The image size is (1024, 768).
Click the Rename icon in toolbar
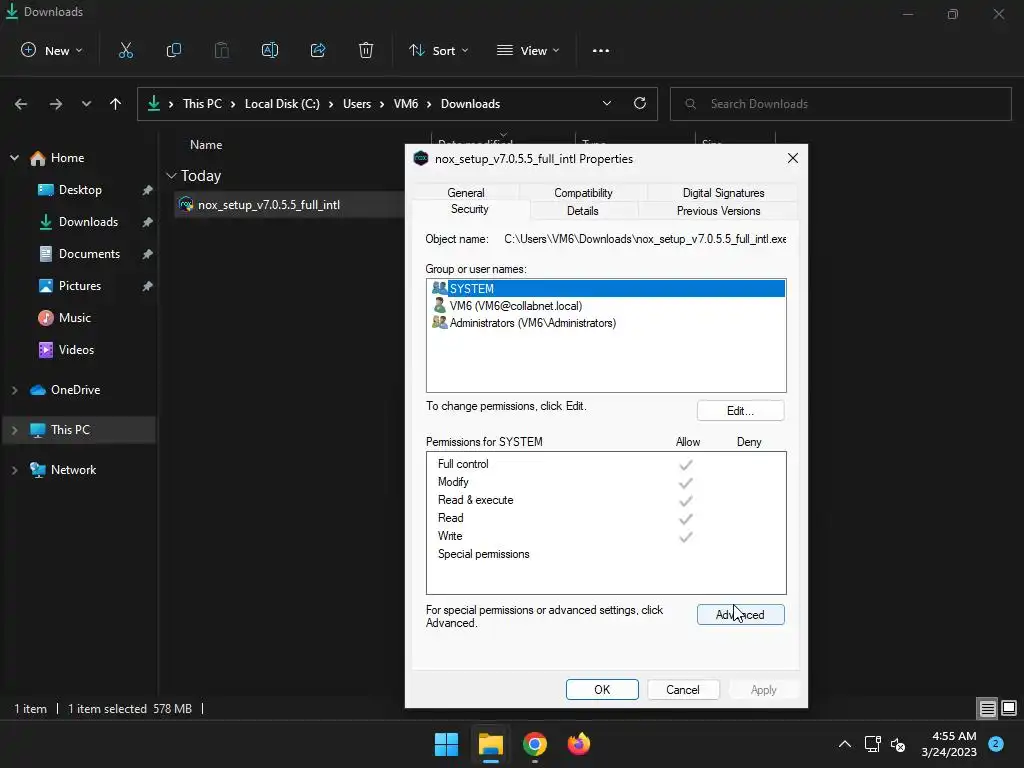[x=270, y=50]
